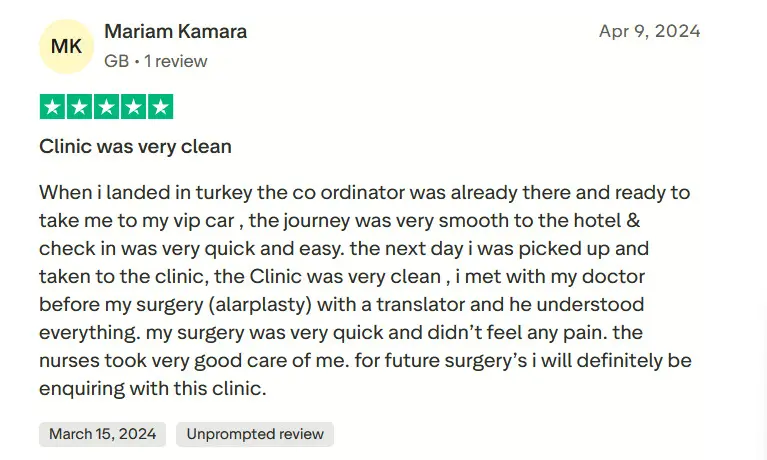Click the first green rating star
This screenshot has height=460, width=767.
[x=53, y=107]
